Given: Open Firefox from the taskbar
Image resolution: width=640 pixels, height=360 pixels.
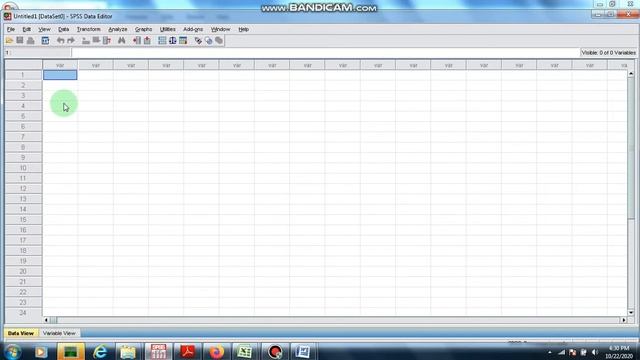Looking at the screenshot, I should click(216, 351).
